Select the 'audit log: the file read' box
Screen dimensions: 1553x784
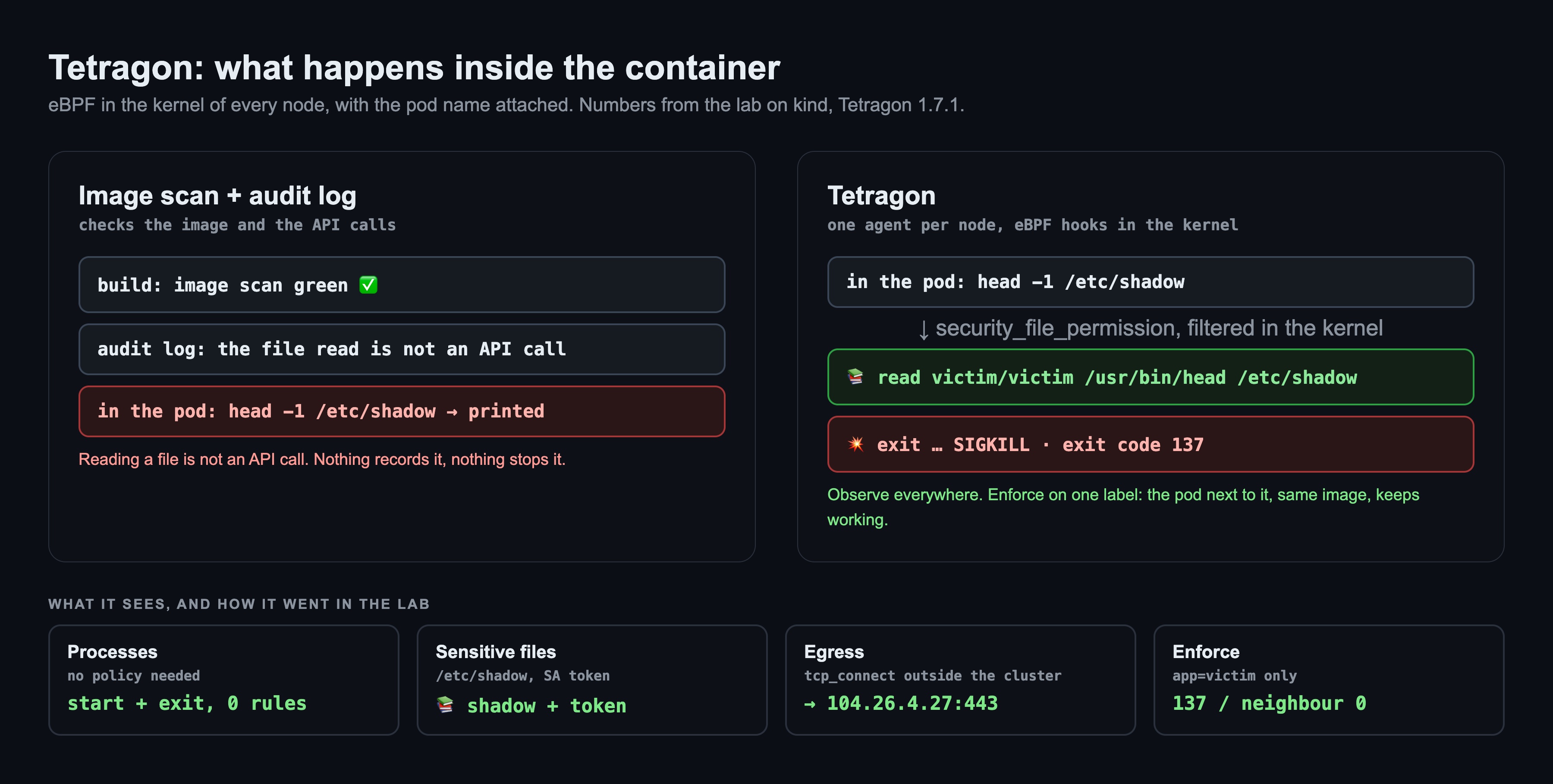(x=402, y=349)
